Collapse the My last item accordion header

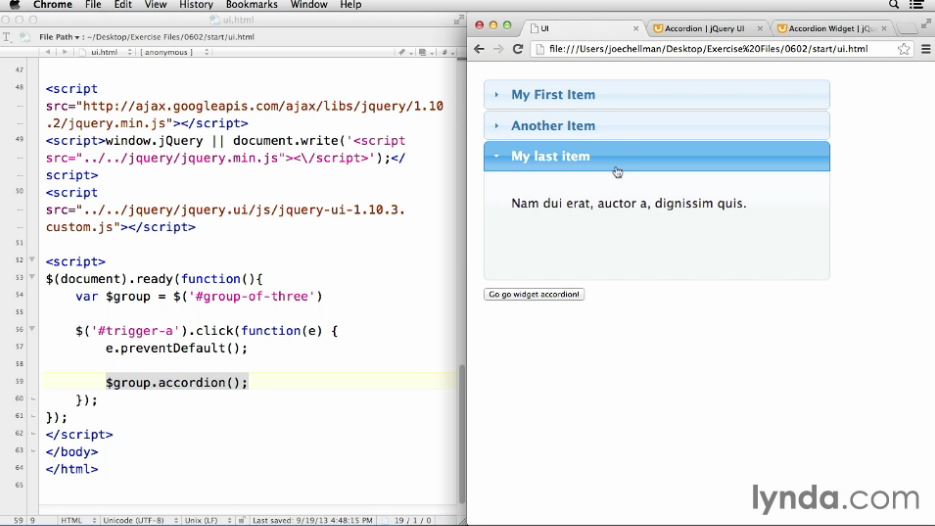[x=657, y=156]
